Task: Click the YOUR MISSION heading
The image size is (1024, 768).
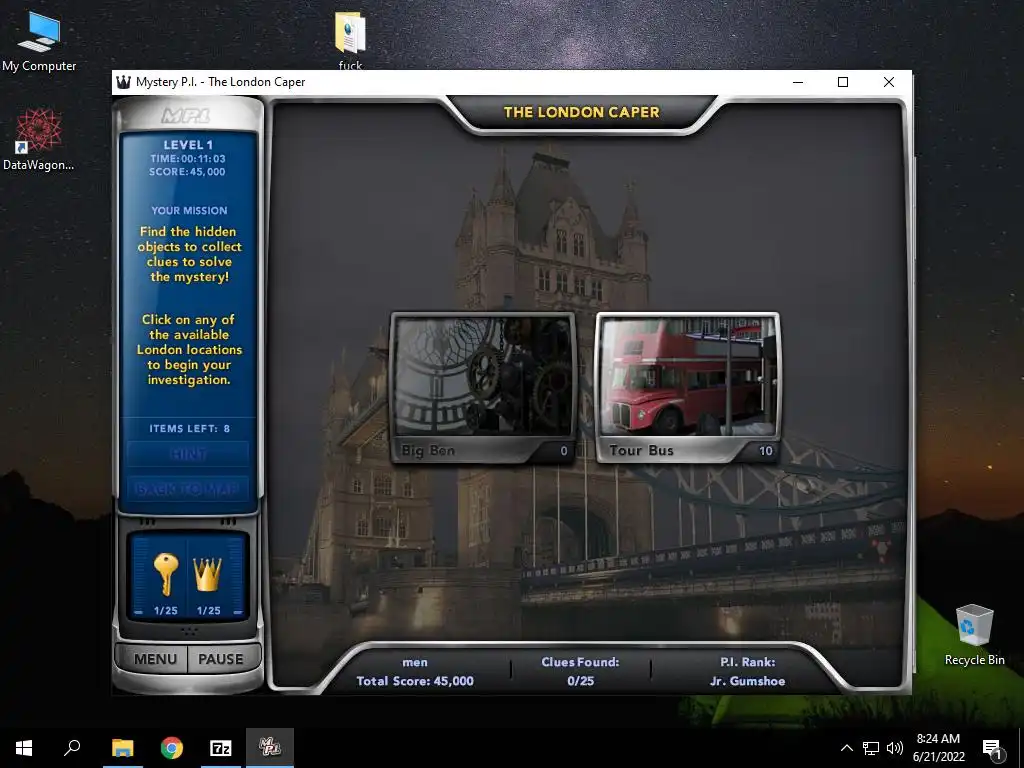Action: click(x=189, y=210)
